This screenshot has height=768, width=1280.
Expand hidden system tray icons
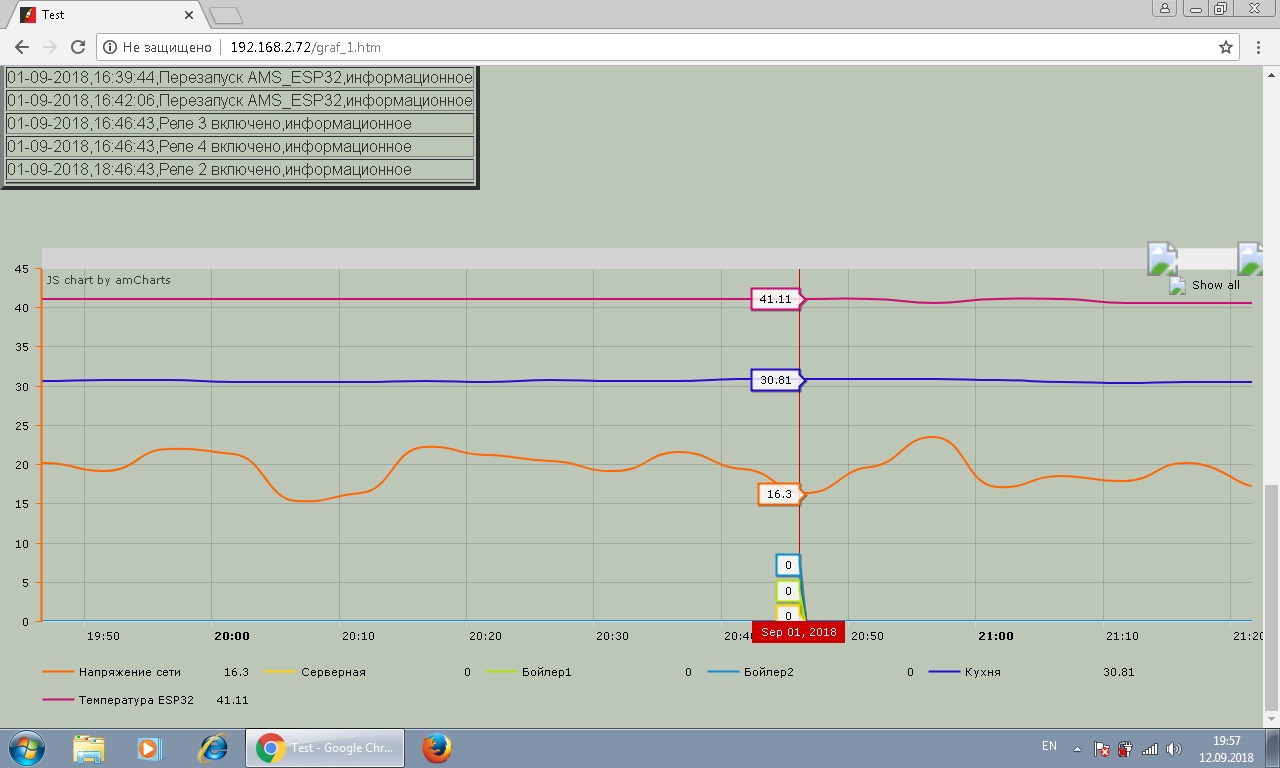[x=1077, y=748]
